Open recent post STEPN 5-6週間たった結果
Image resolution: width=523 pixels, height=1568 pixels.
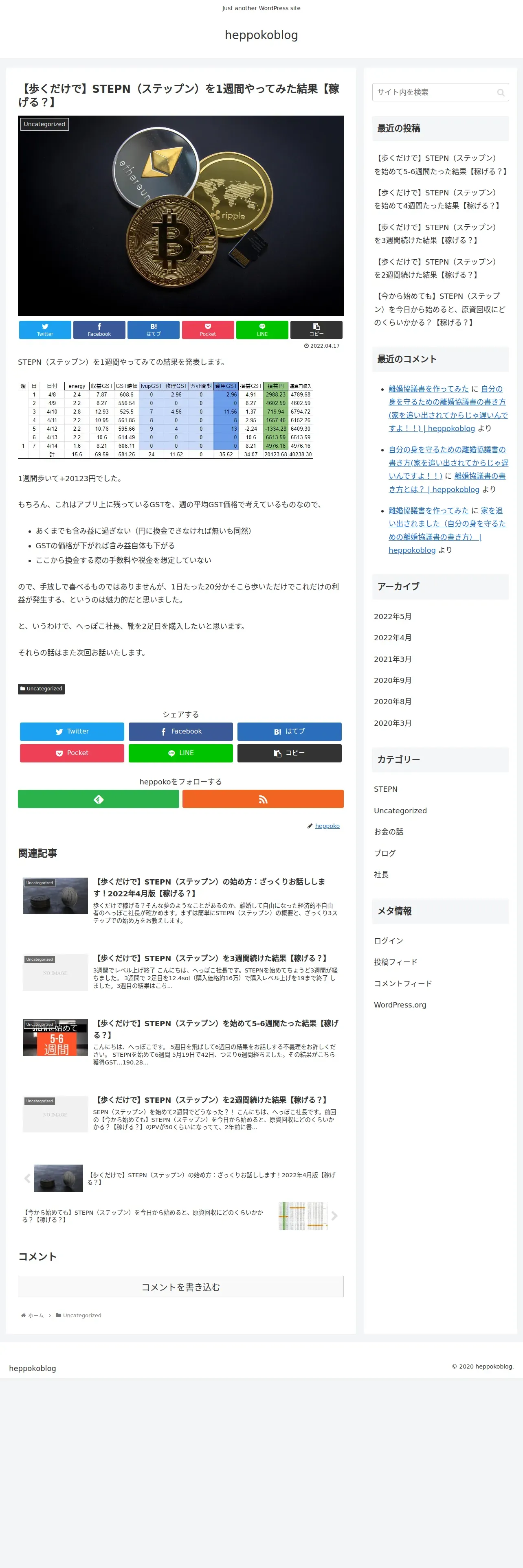click(440, 165)
